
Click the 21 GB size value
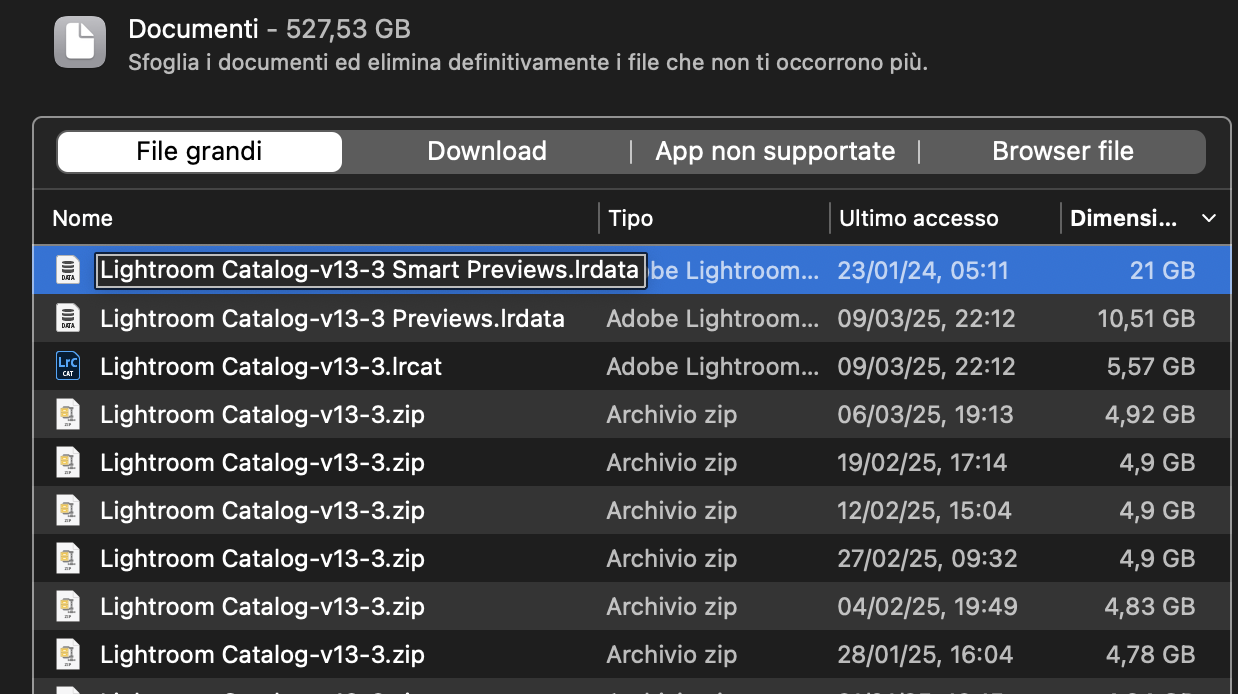click(x=1162, y=270)
